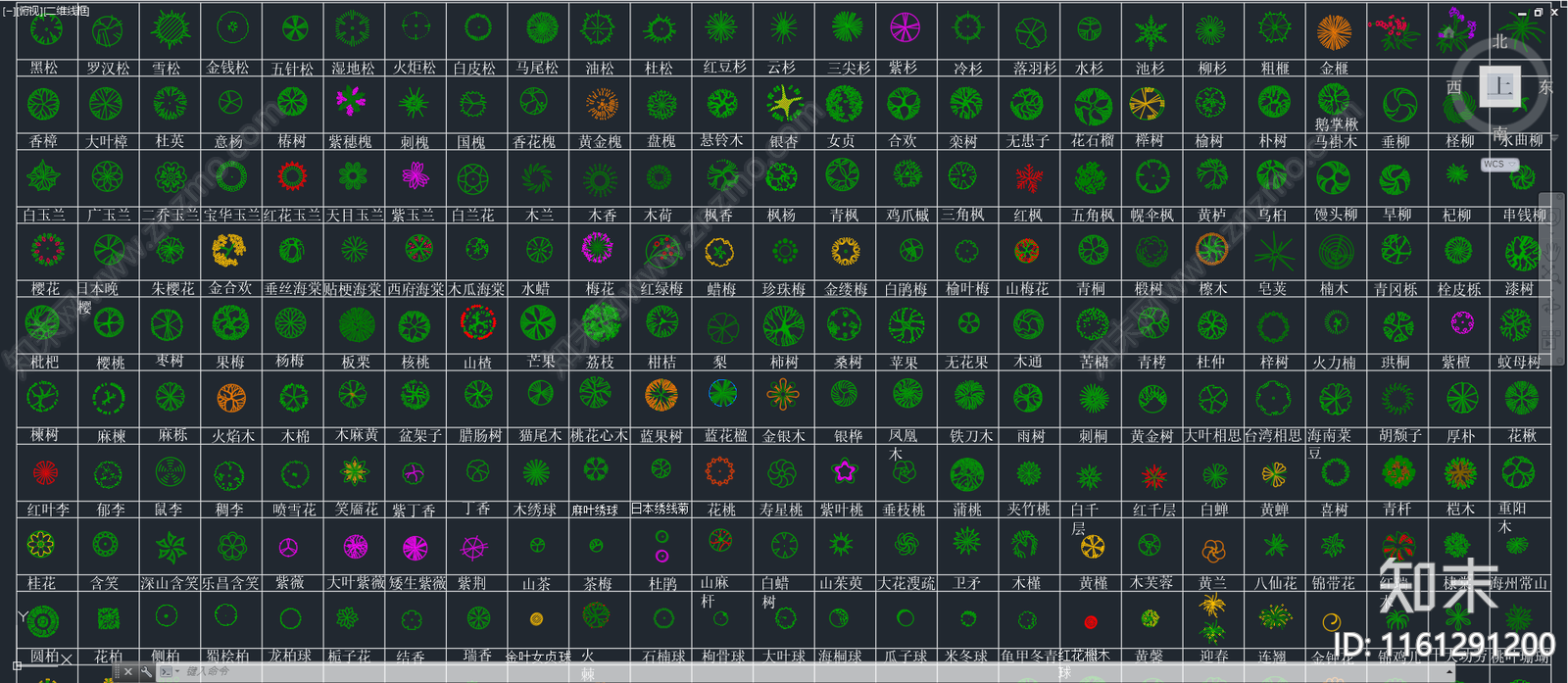Select the magenta 梅花 tree symbol
Screen dimensions: 1568x683
coord(598,248)
